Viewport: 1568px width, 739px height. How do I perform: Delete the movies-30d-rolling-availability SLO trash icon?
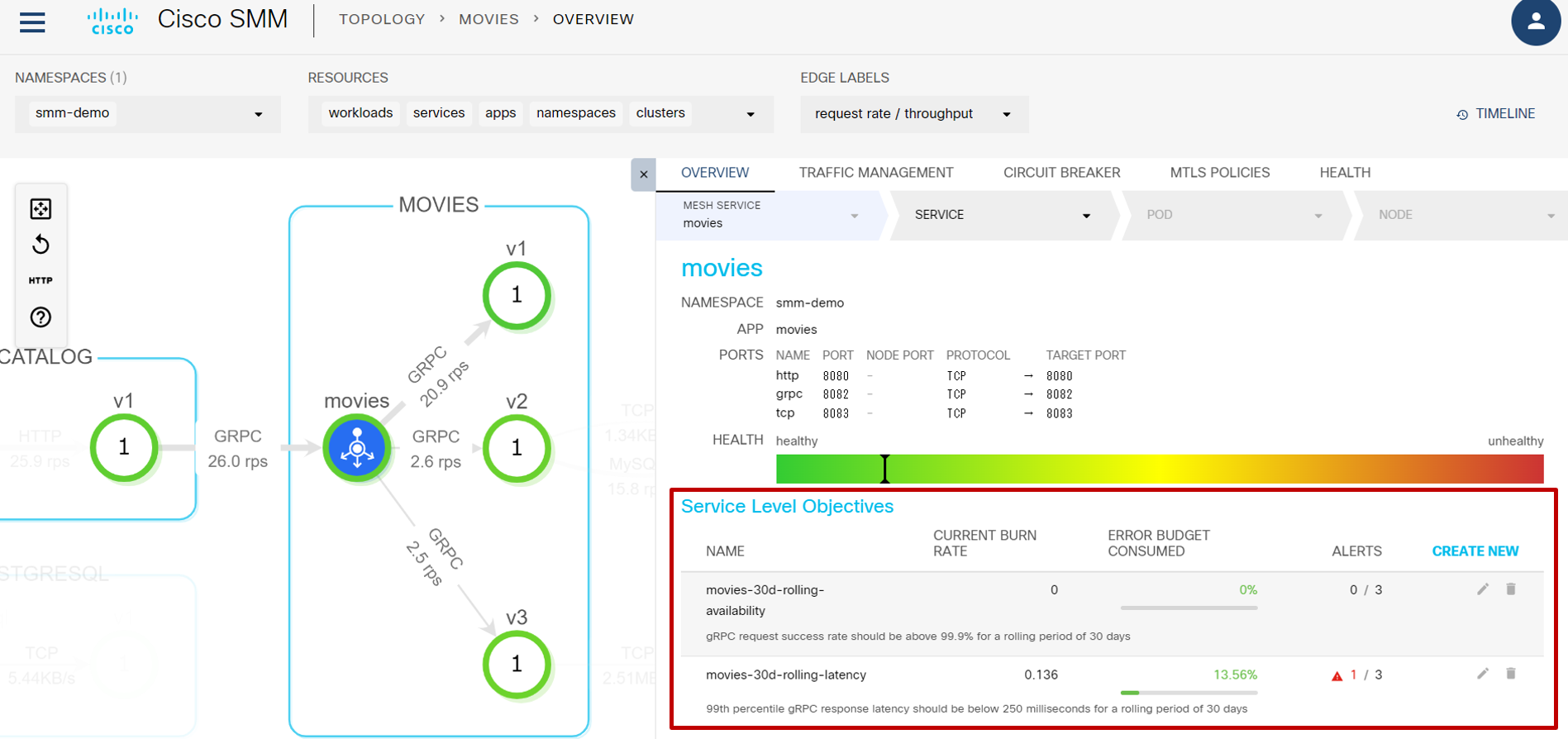1511,589
